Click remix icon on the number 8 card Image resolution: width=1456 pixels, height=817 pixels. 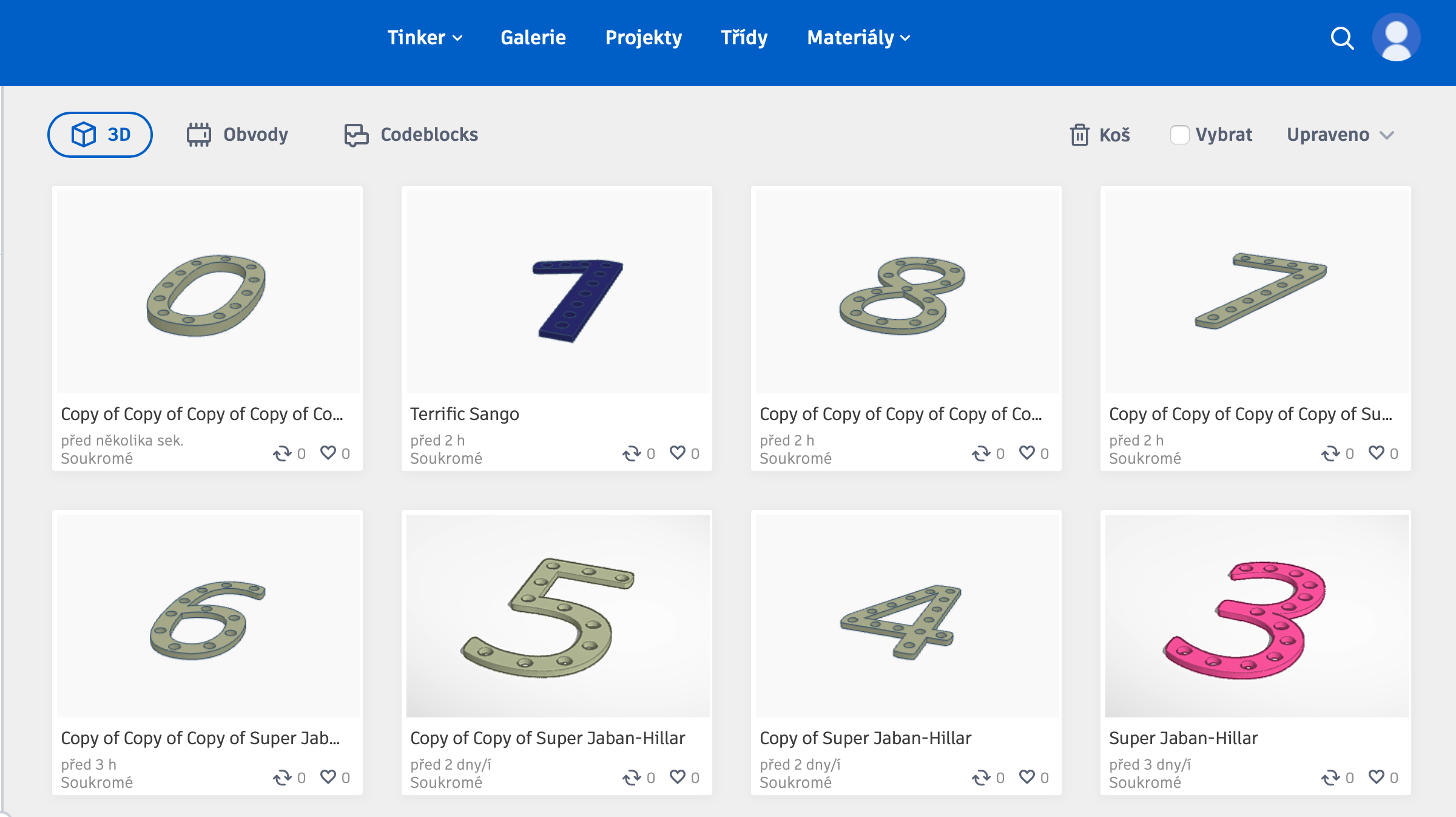point(981,453)
